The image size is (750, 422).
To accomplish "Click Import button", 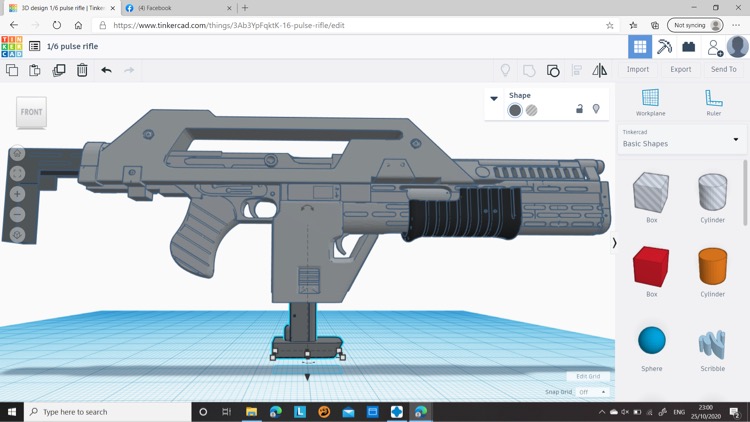I will [x=638, y=69].
